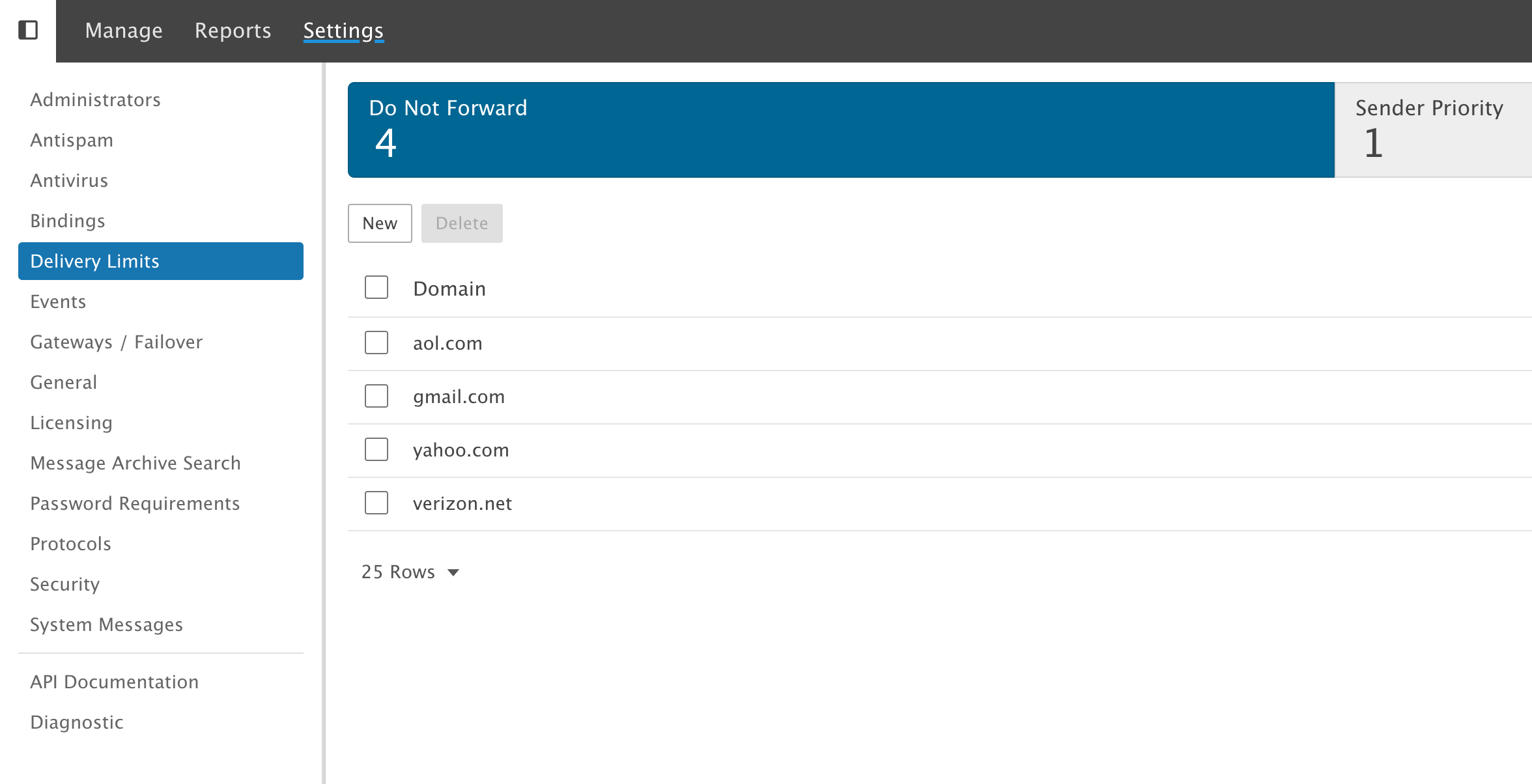Image resolution: width=1532 pixels, height=784 pixels.
Task: Tick the yahoo.com checkbox
Action: 376,449
